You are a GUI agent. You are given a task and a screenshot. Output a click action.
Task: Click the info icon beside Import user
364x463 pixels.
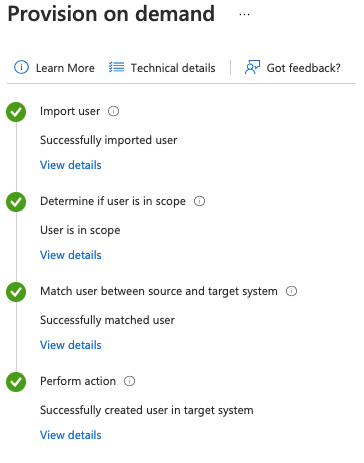(113, 111)
